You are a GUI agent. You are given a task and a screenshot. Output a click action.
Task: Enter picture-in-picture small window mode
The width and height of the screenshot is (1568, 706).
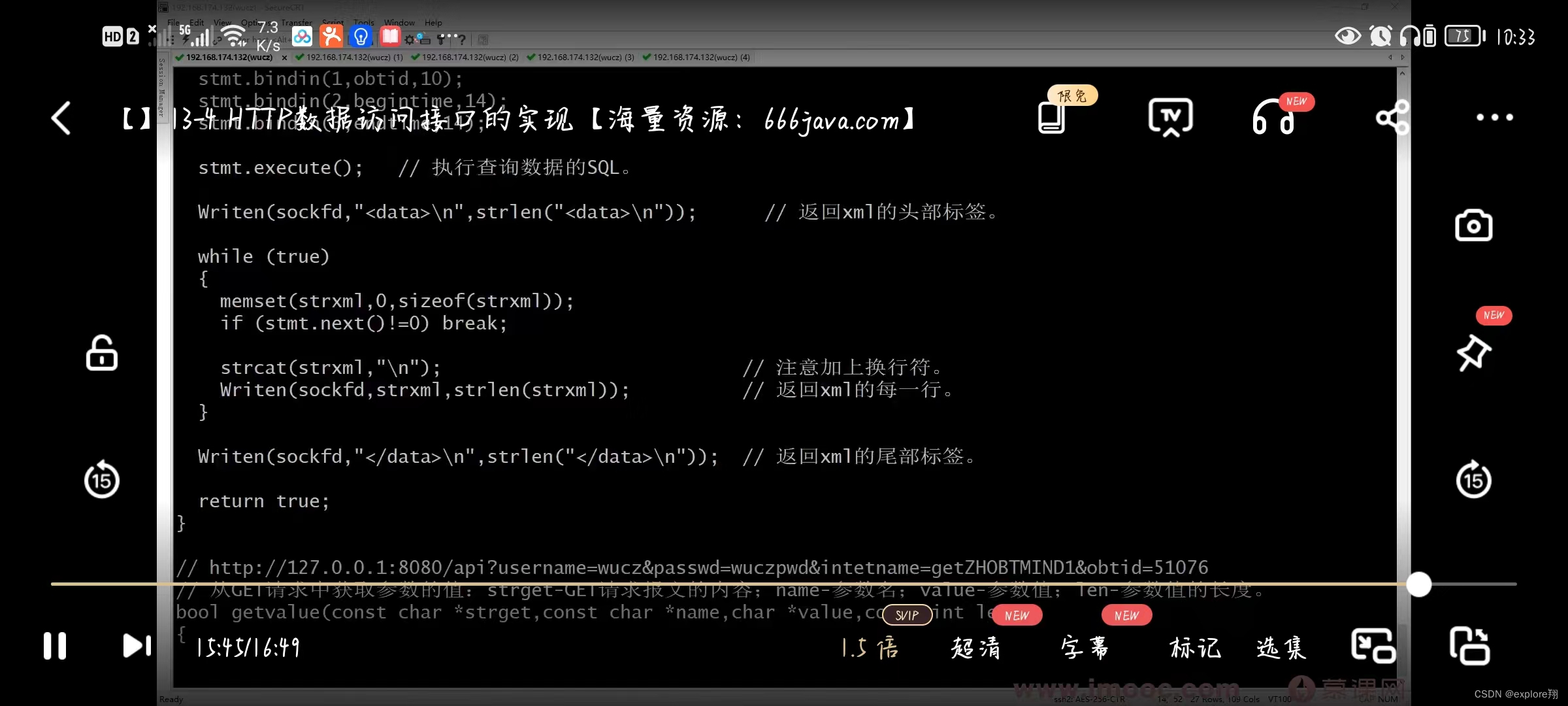pyautogui.click(x=1373, y=646)
